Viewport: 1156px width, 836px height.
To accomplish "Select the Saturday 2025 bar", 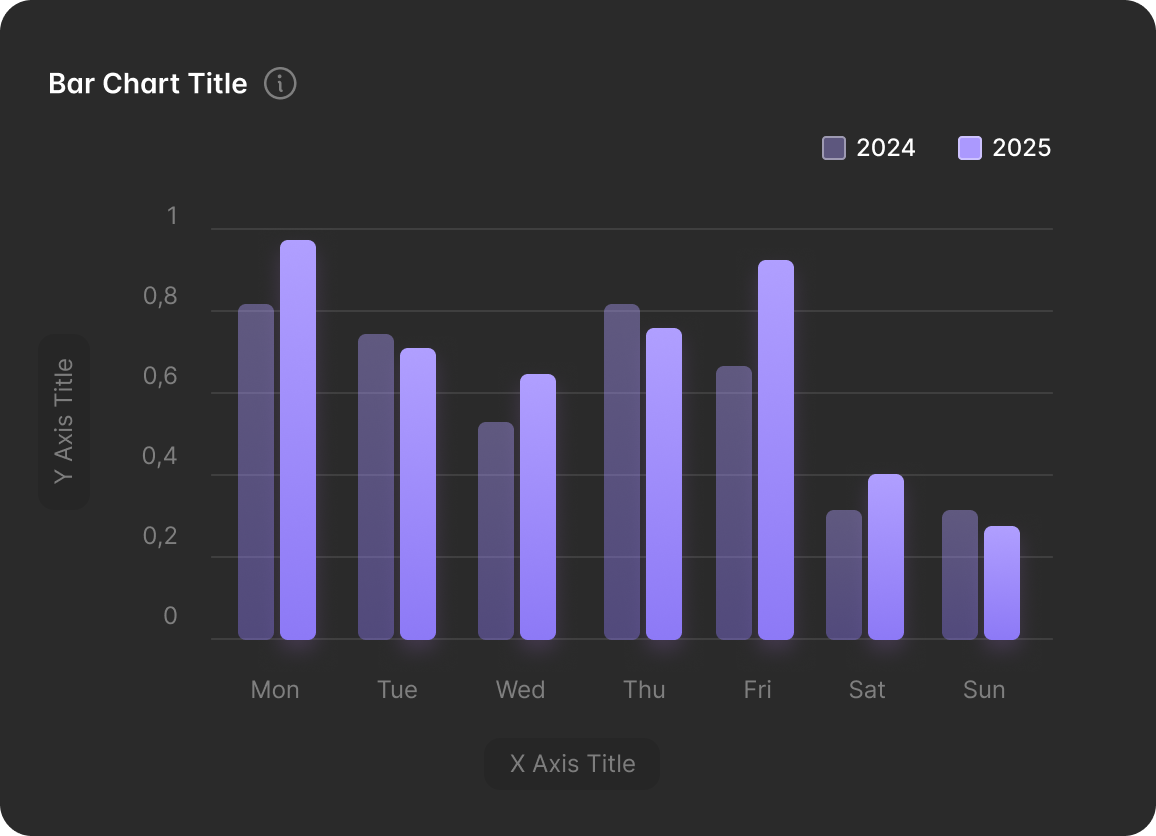I will [886, 557].
